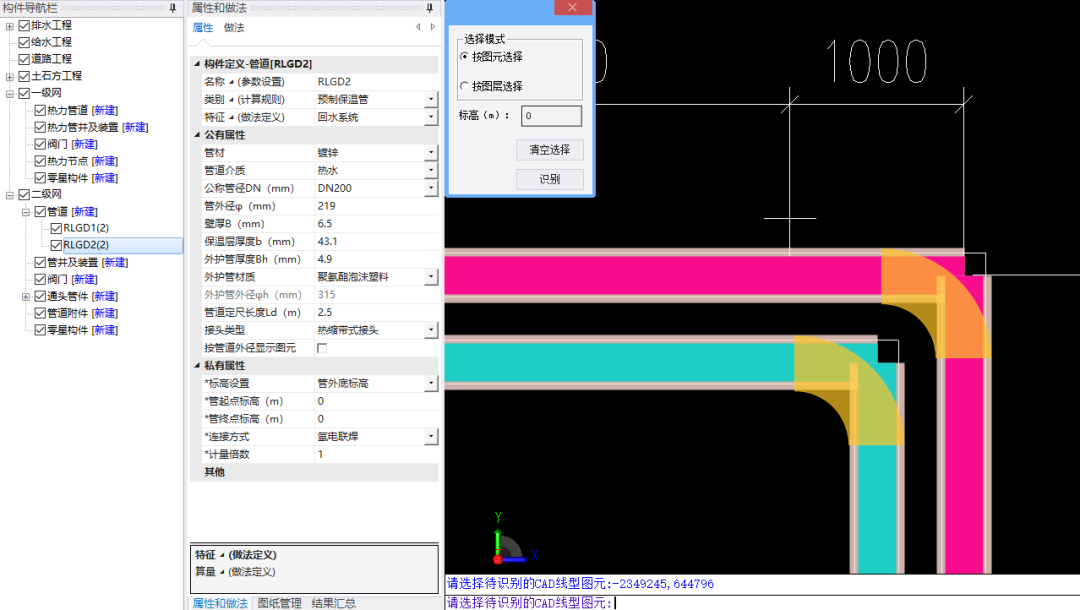The image size is (1080, 610).
Task: Collapse the 二级网 tree node
Action: (x=10, y=195)
